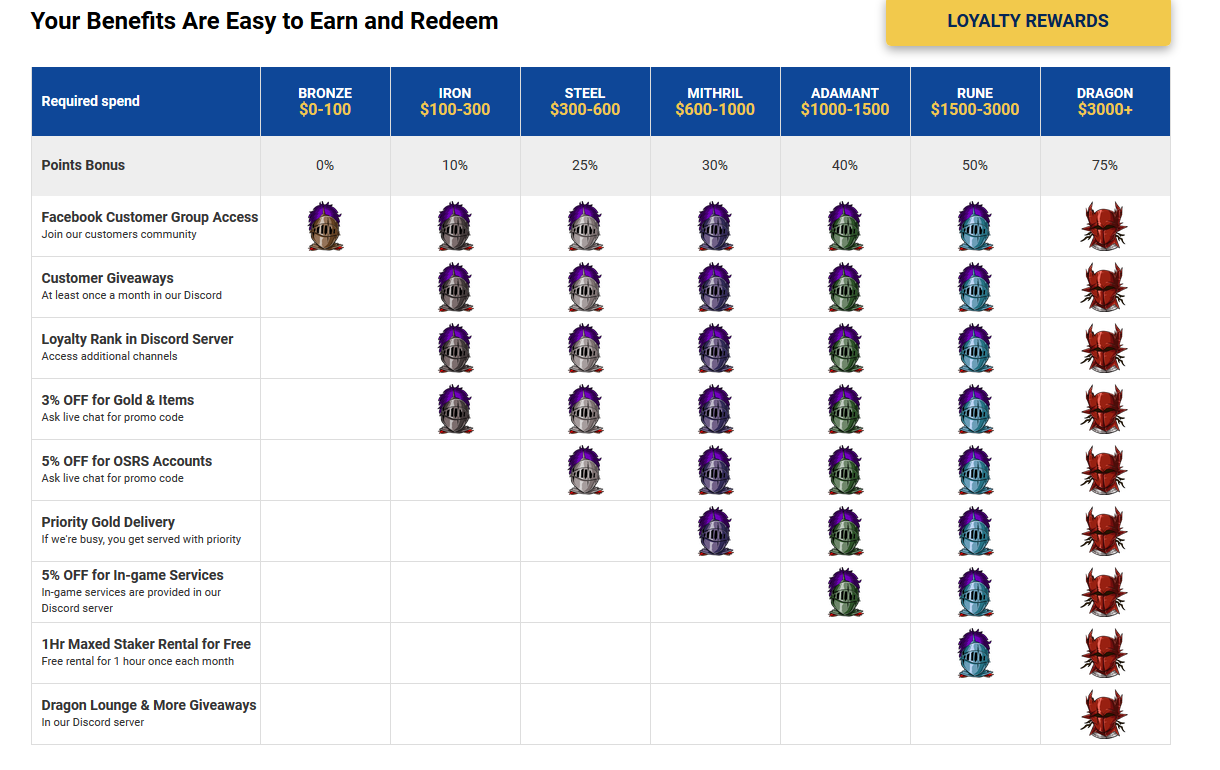This screenshot has height=770, width=1220.
Task: Click the Required spend header cell
Action: [146, 101]
